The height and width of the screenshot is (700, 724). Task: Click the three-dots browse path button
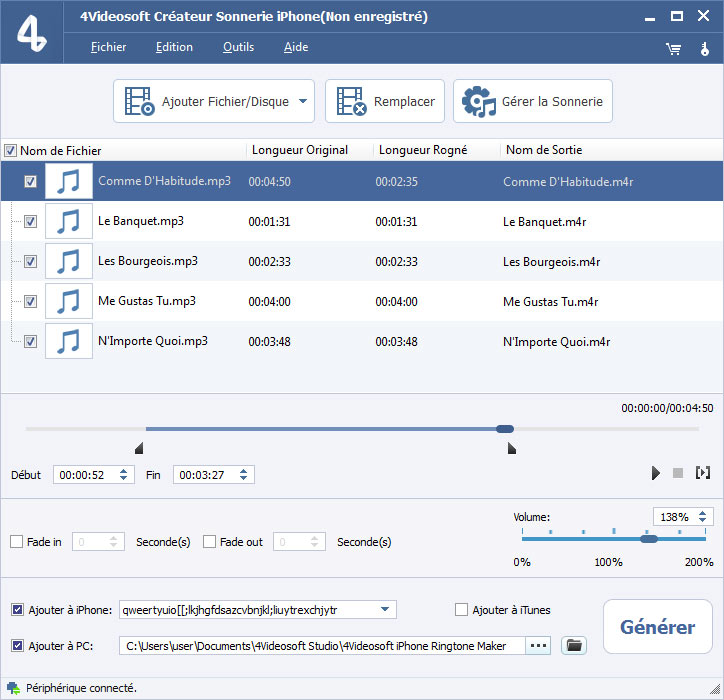[x=538, y=646]
